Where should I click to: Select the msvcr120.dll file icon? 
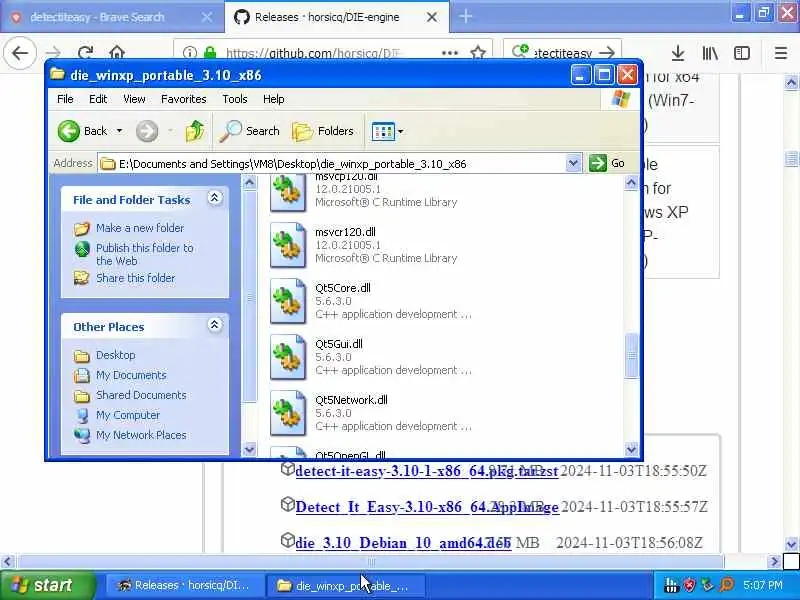click(x=288, y=245)
